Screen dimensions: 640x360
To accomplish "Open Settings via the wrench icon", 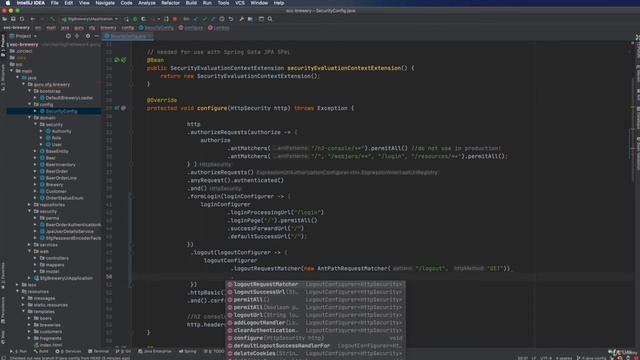I will point(242,19).
